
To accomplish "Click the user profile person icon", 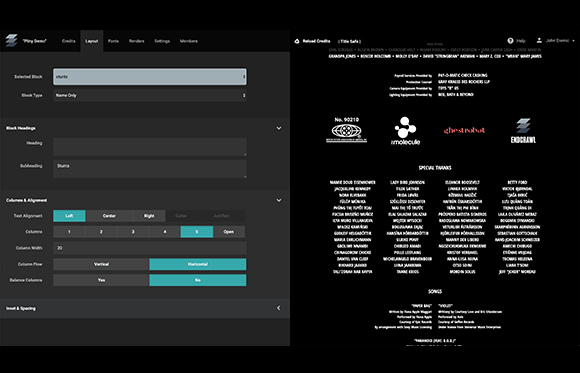I will click(x=539, y=41).
